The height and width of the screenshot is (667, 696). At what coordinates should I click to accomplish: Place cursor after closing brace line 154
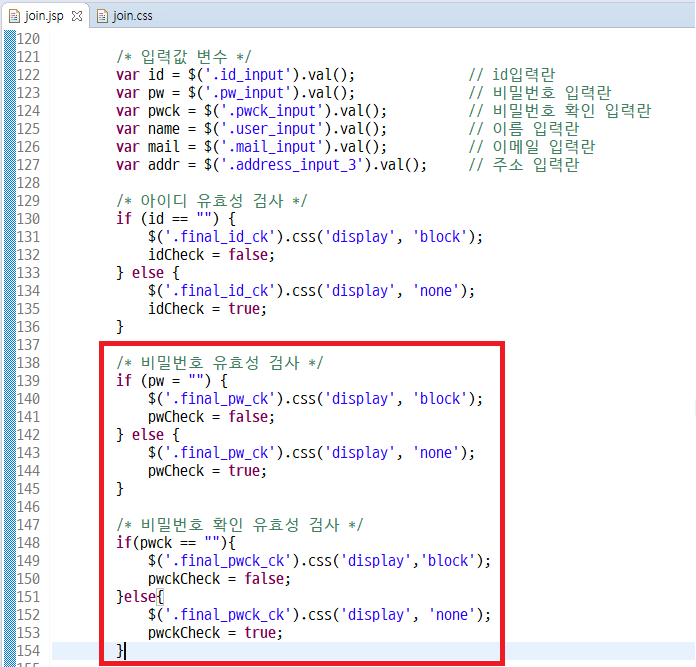(125, 651)
